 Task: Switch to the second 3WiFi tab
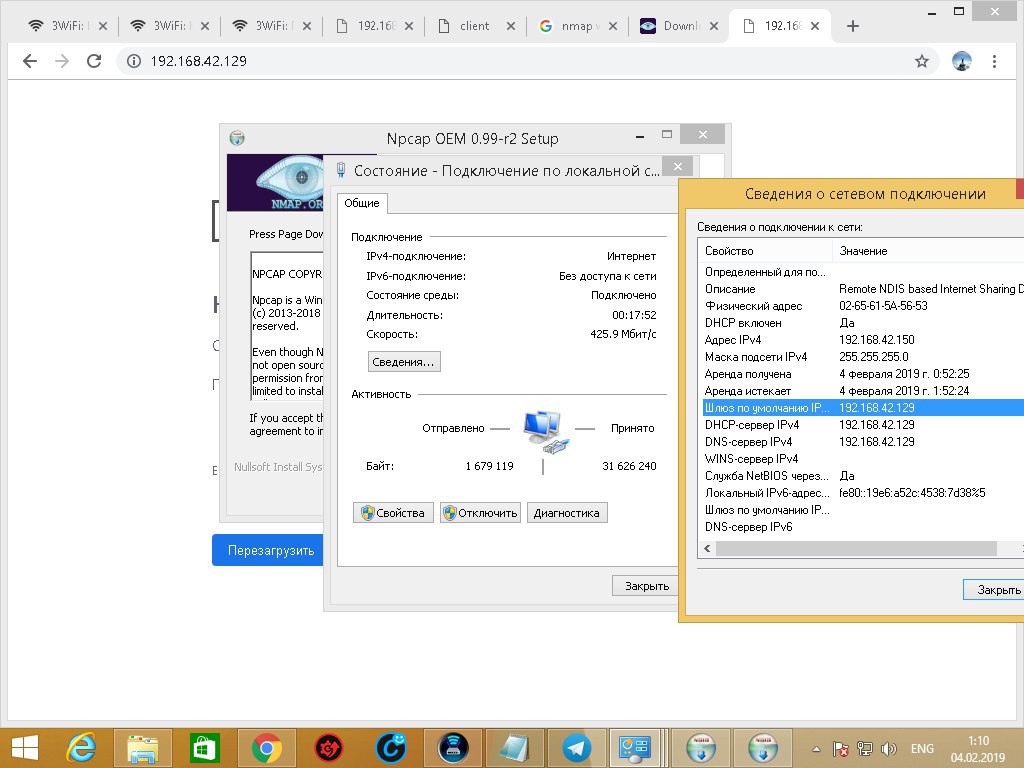[x=169, y=26]
